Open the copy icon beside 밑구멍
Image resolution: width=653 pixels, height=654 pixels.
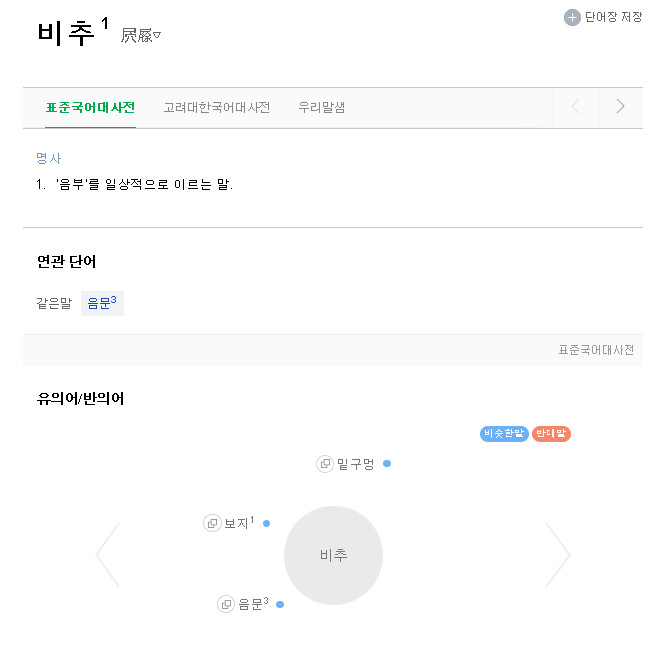[x=324, y=464]
